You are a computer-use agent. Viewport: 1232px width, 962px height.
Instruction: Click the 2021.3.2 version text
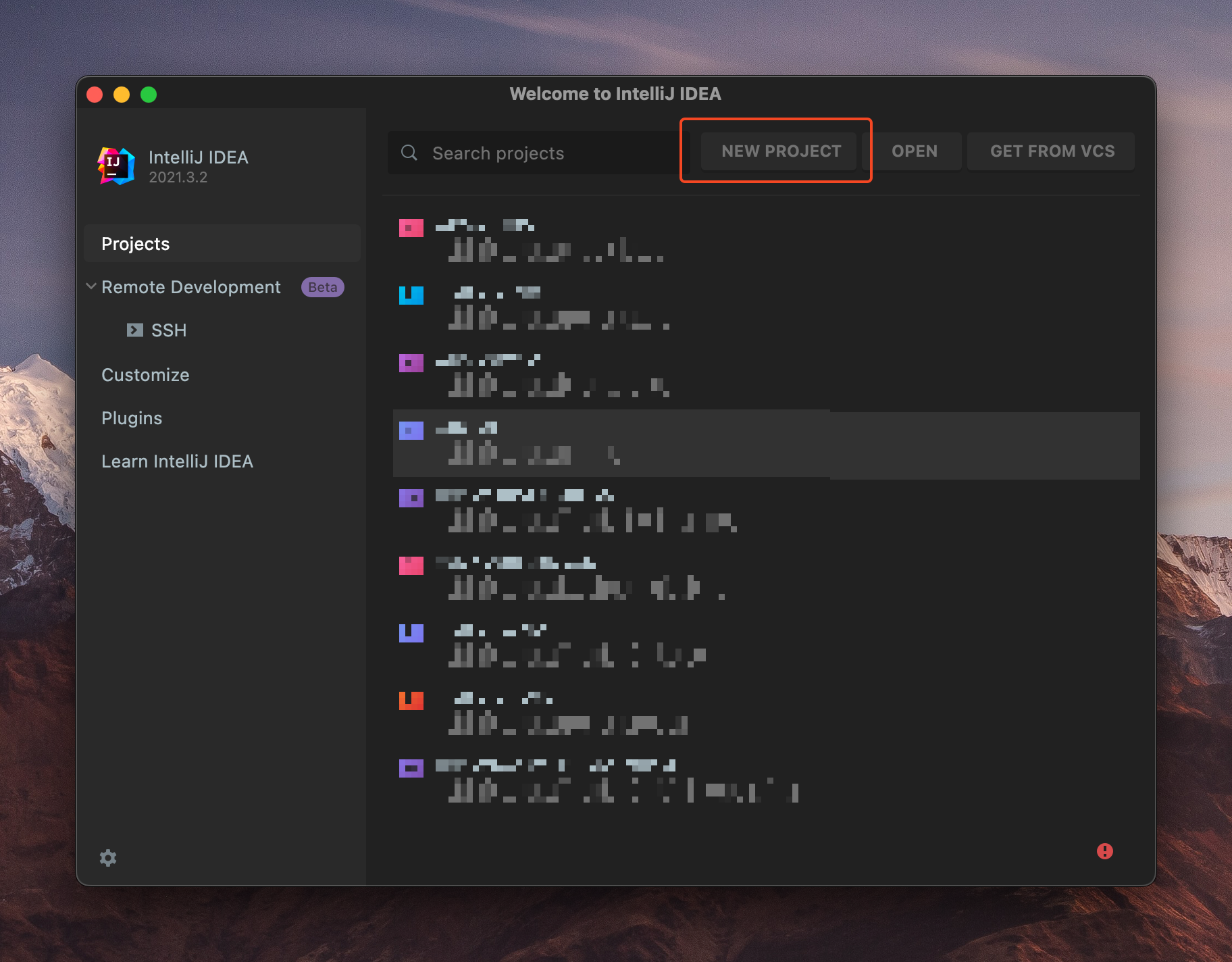(x=178, y=177)
